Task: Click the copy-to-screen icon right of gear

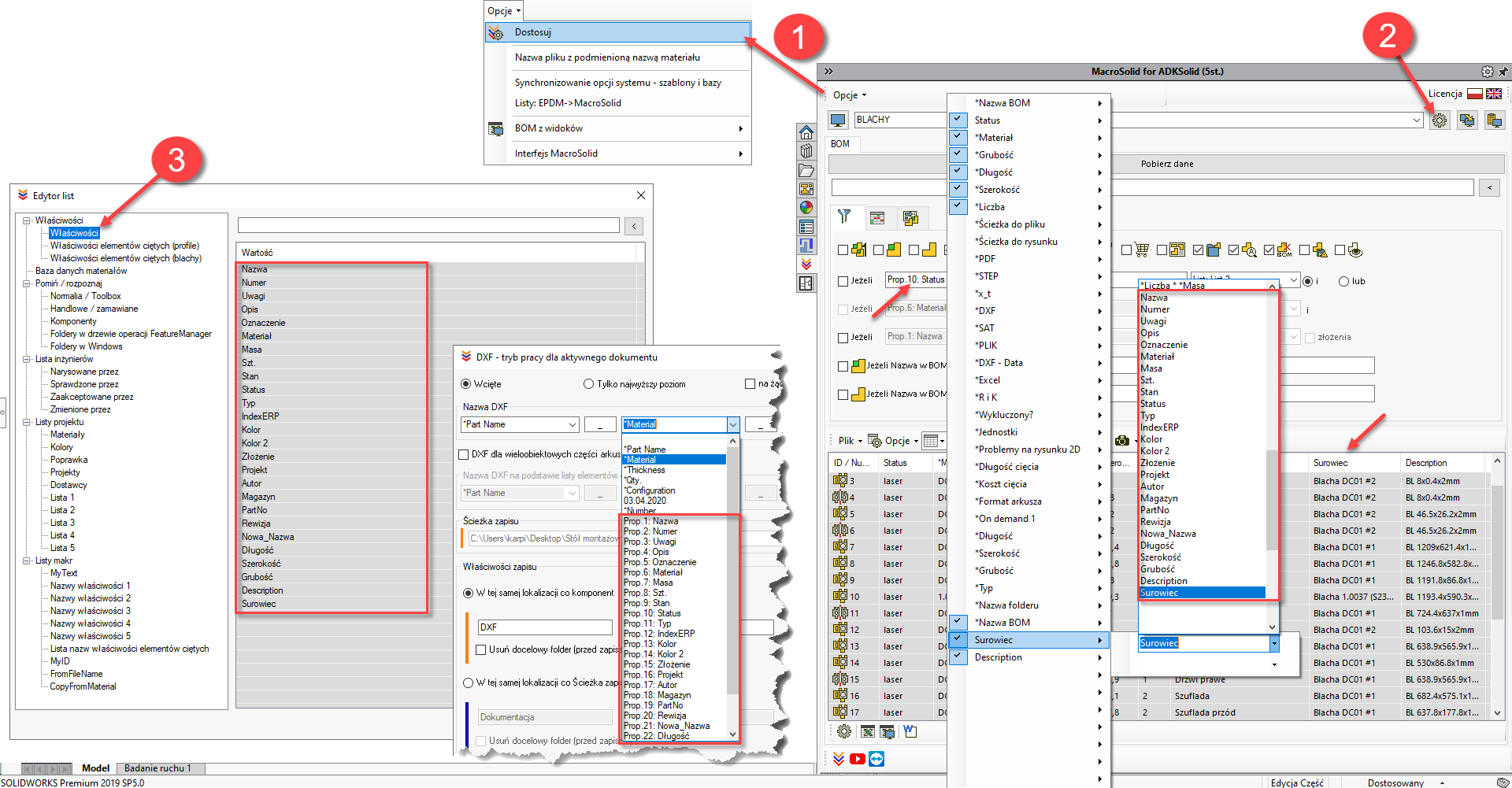Action: 1467,120
